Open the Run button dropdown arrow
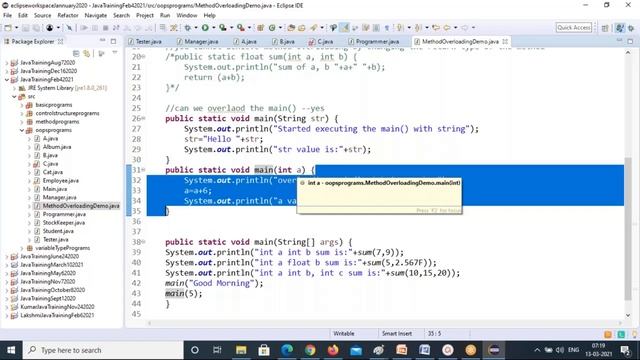640x360 pixels. click(x=213, y=28)
